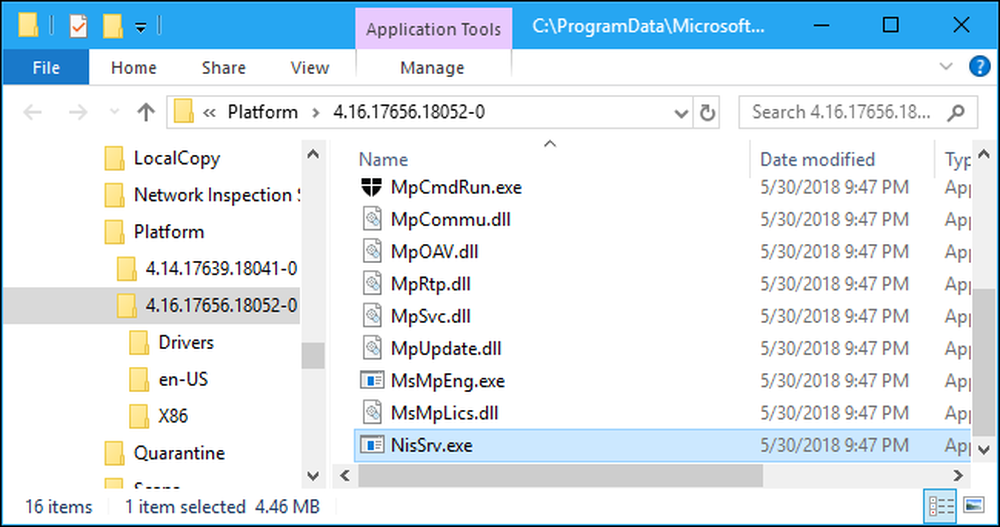Screen dimensions: 1000x527
Task: Click the navigation pane scroll up arrow
Action: (x=313, y=154)
